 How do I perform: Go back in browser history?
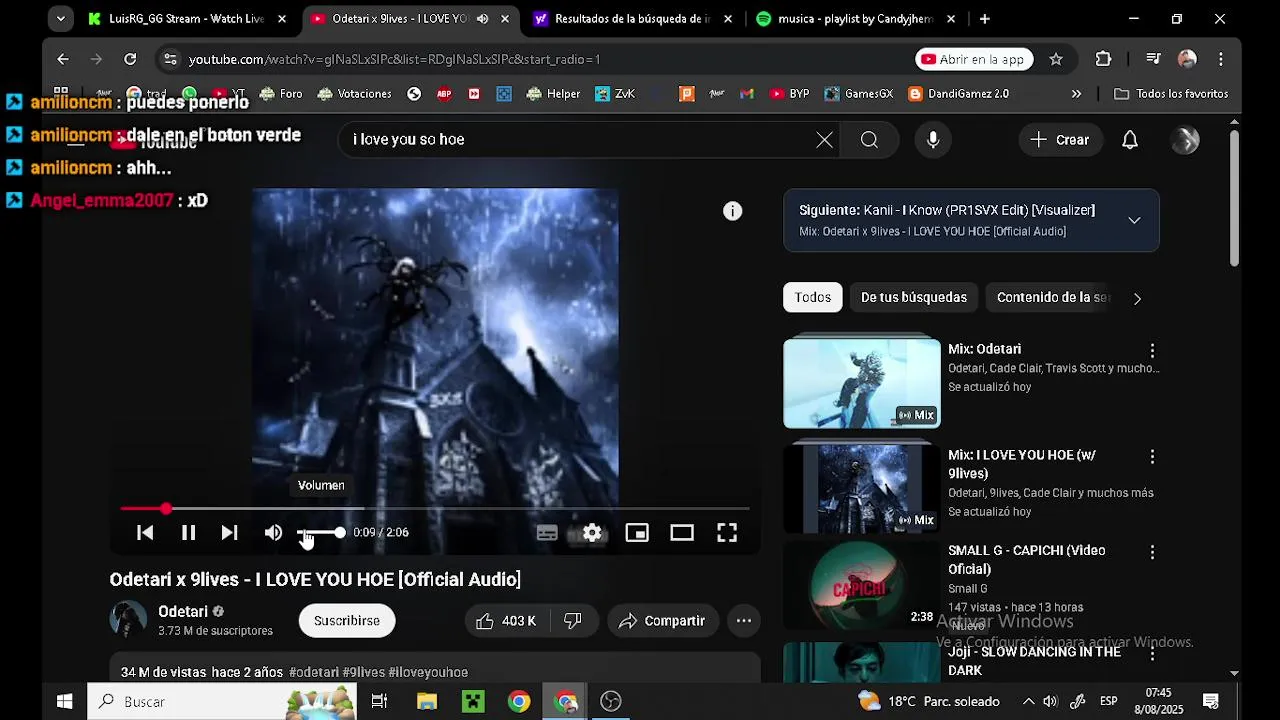click(x=63, y=59)
